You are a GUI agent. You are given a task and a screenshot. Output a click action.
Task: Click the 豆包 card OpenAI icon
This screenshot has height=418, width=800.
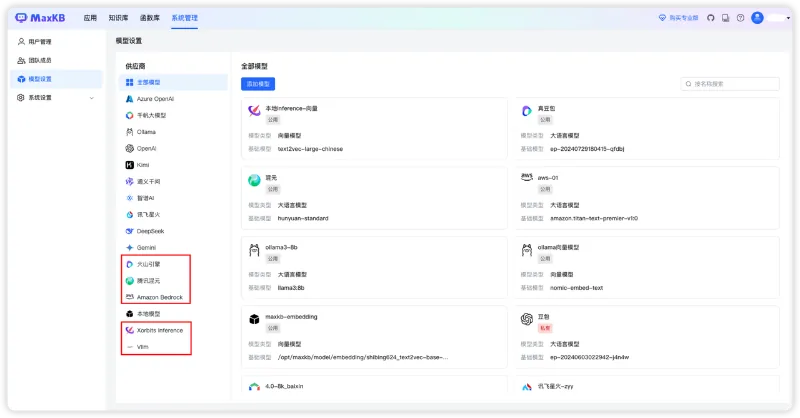tap(527, 319)
